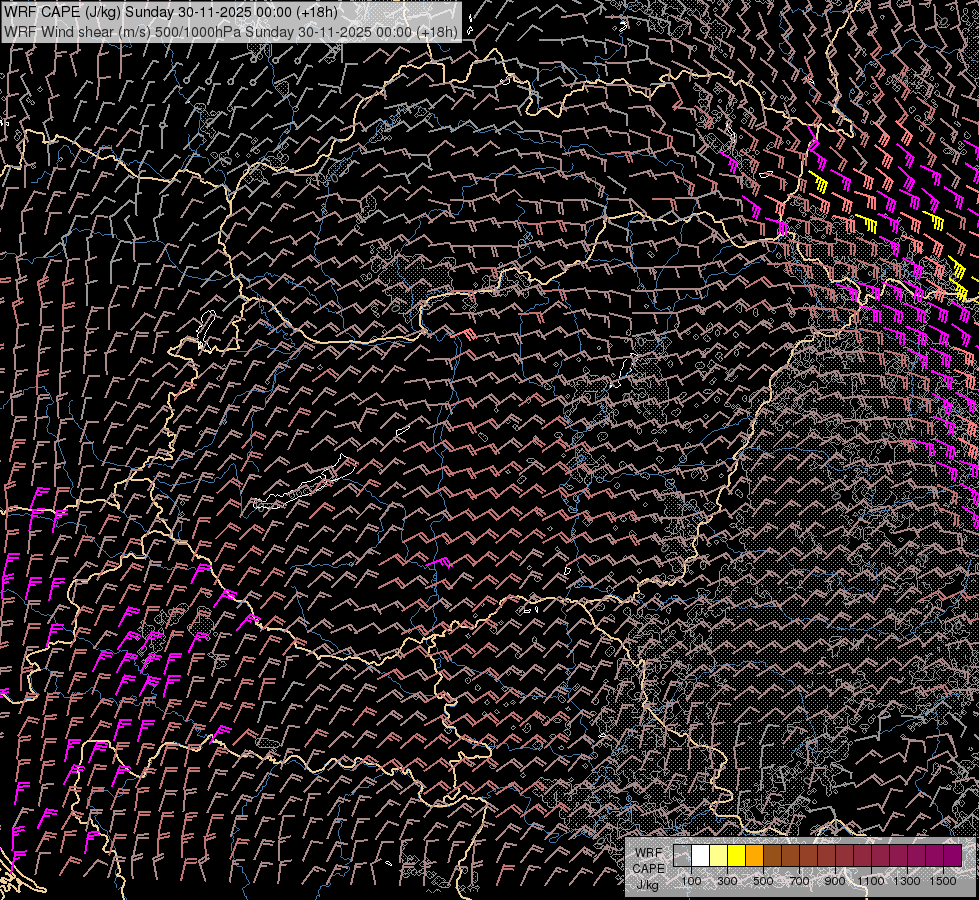979x900 pixels.
Task: Click the 1300 legend value label
Action: [907, 881]
